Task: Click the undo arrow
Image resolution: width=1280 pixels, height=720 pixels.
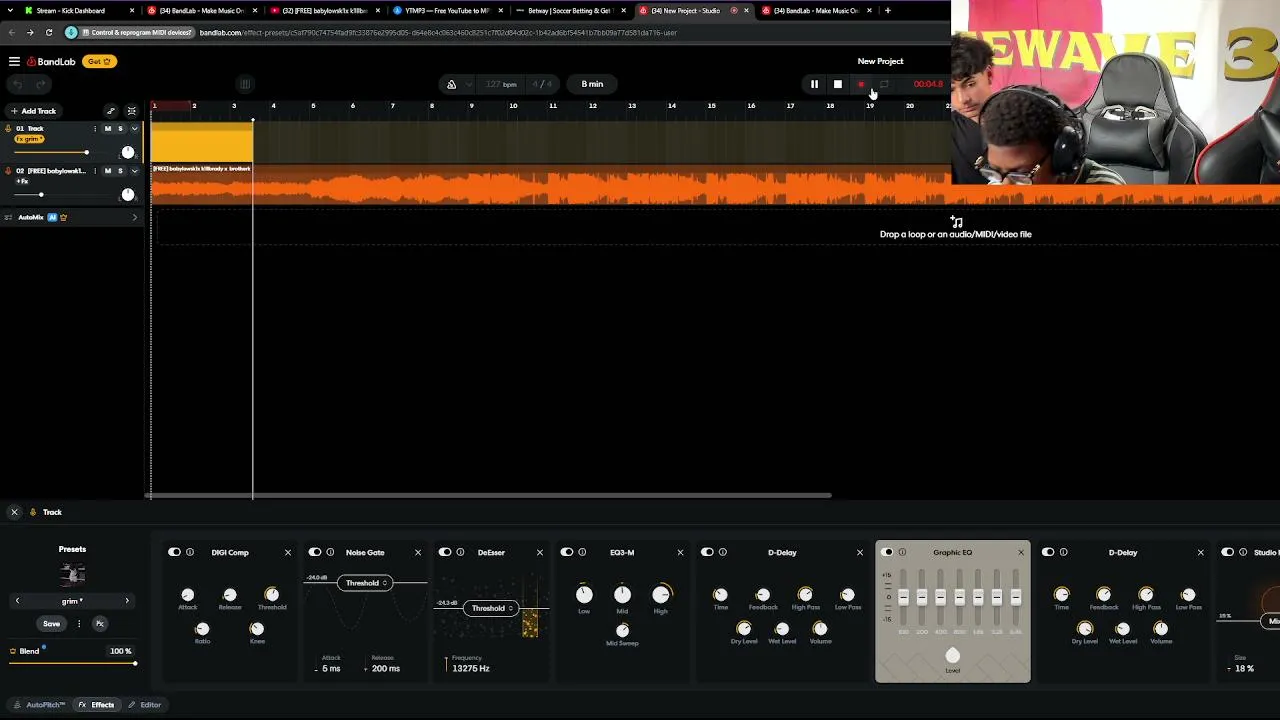Action: [17, 84]
